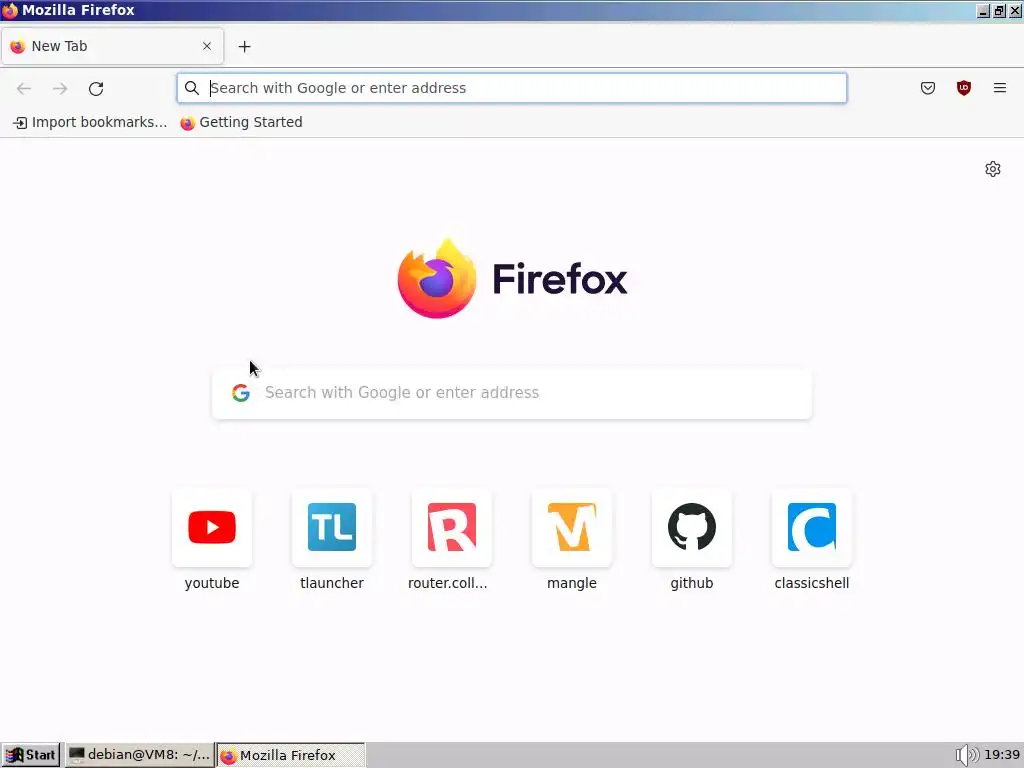Image resolution: width=1024 pixels, height=768 pixels.
Task: Select the New Tab tab
Action: pyautogui.click(x=112, y=46)
